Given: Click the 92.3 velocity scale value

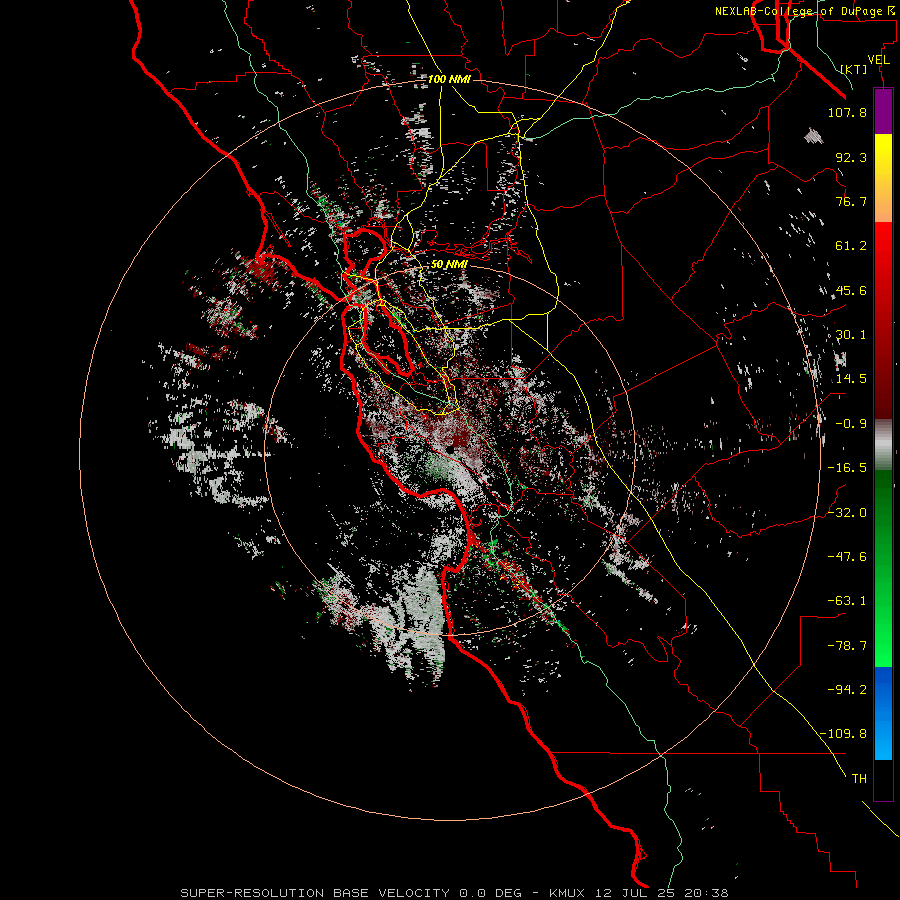Looking at the screenshot, I should [x=851, y=157].
